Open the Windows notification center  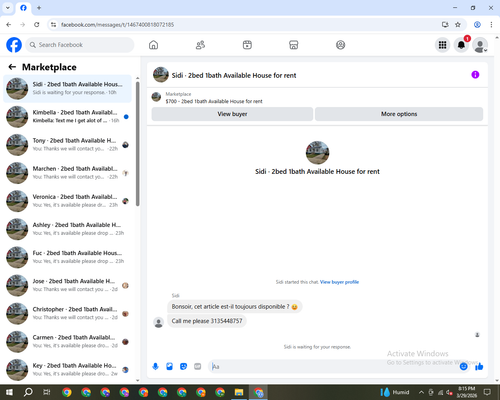pos(487,392)
